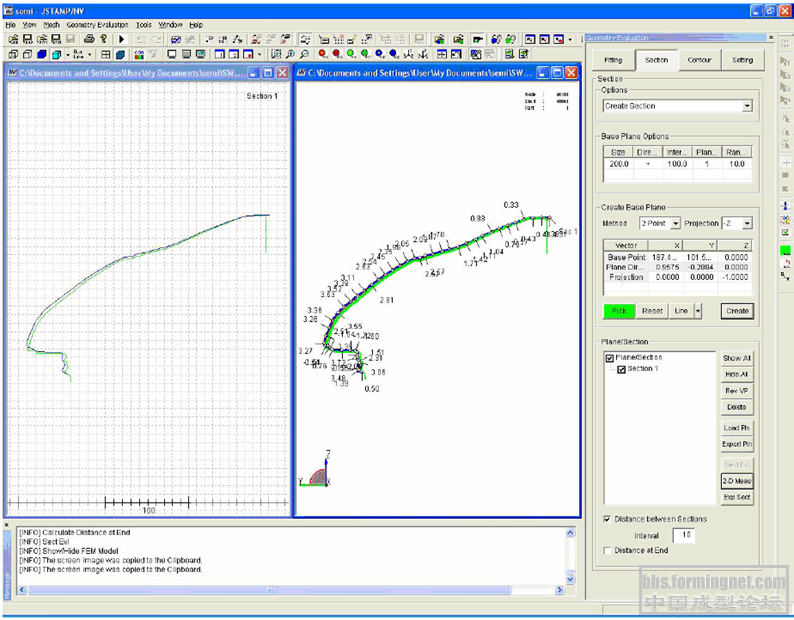The width and height of the screenshot is (794, 620).
Task: Click the first open-file toolbar icon
Action: tap(12, 39)
